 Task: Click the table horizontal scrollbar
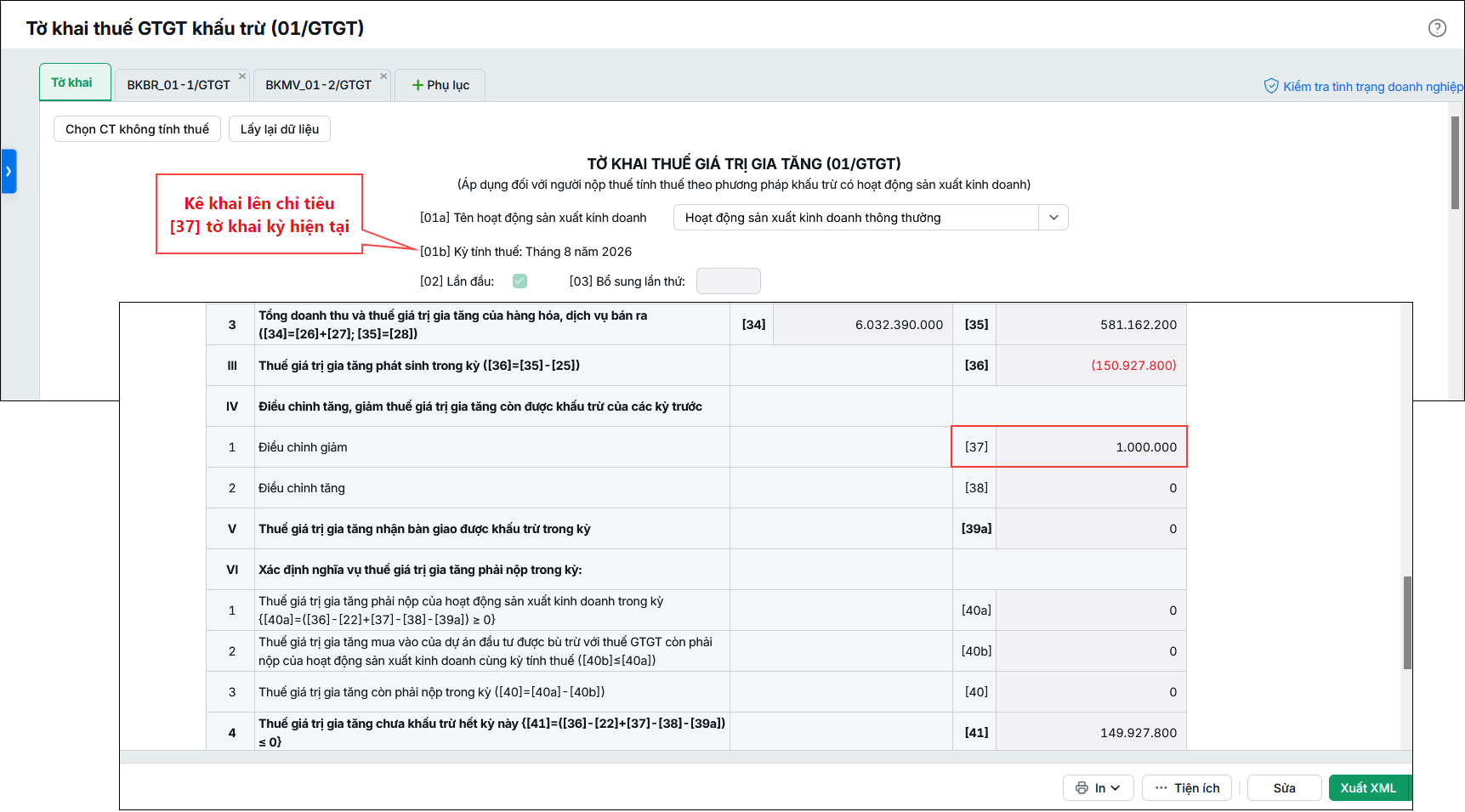[760, 757]
